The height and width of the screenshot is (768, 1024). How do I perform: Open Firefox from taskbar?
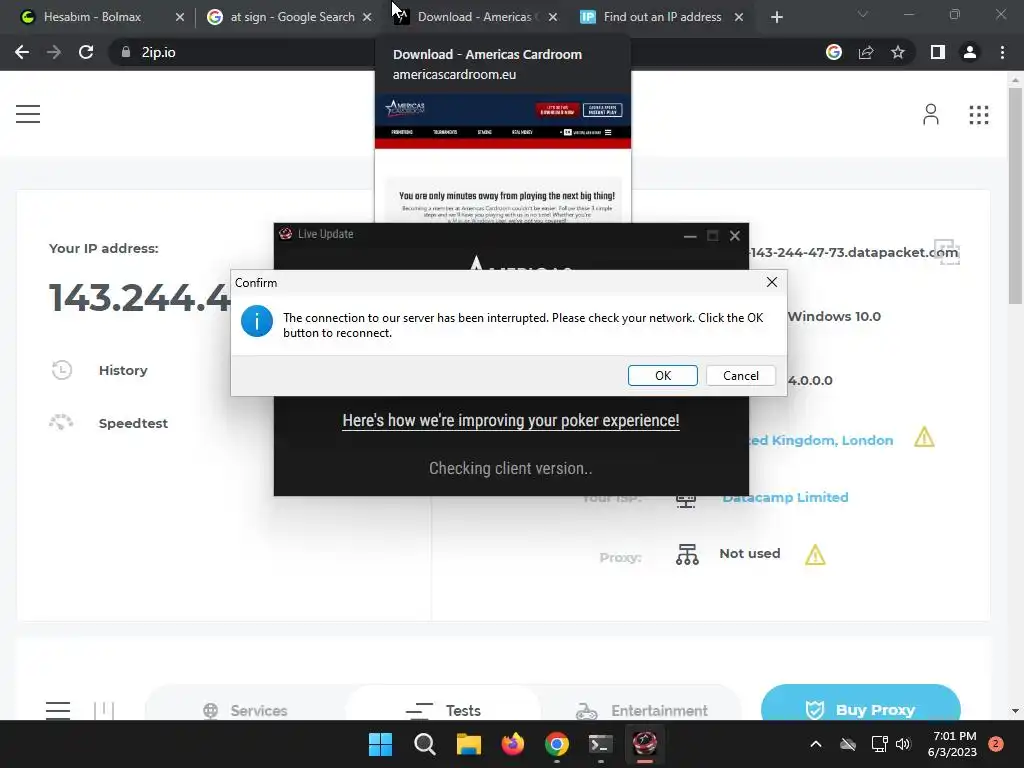(513, 744)
